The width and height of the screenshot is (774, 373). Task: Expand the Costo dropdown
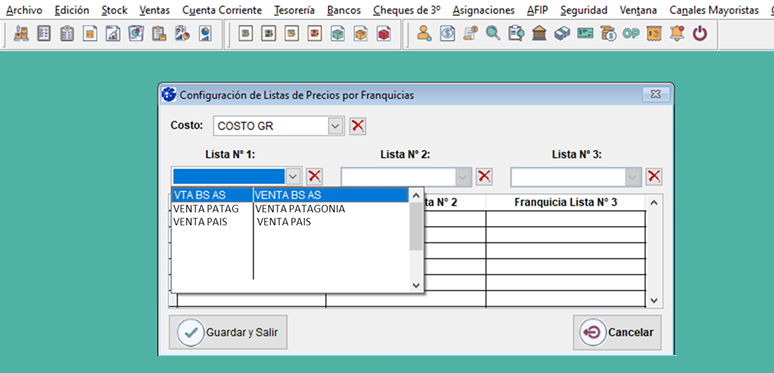click(336, 126)
